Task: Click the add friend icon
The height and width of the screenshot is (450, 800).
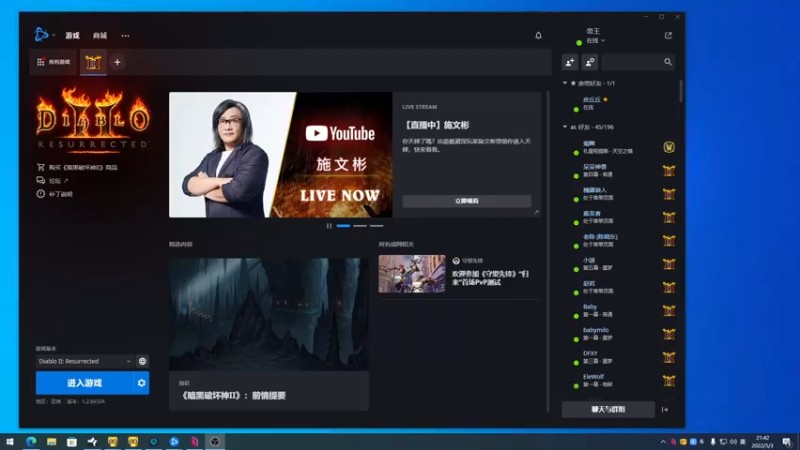Action: click(x=570, y=62)
